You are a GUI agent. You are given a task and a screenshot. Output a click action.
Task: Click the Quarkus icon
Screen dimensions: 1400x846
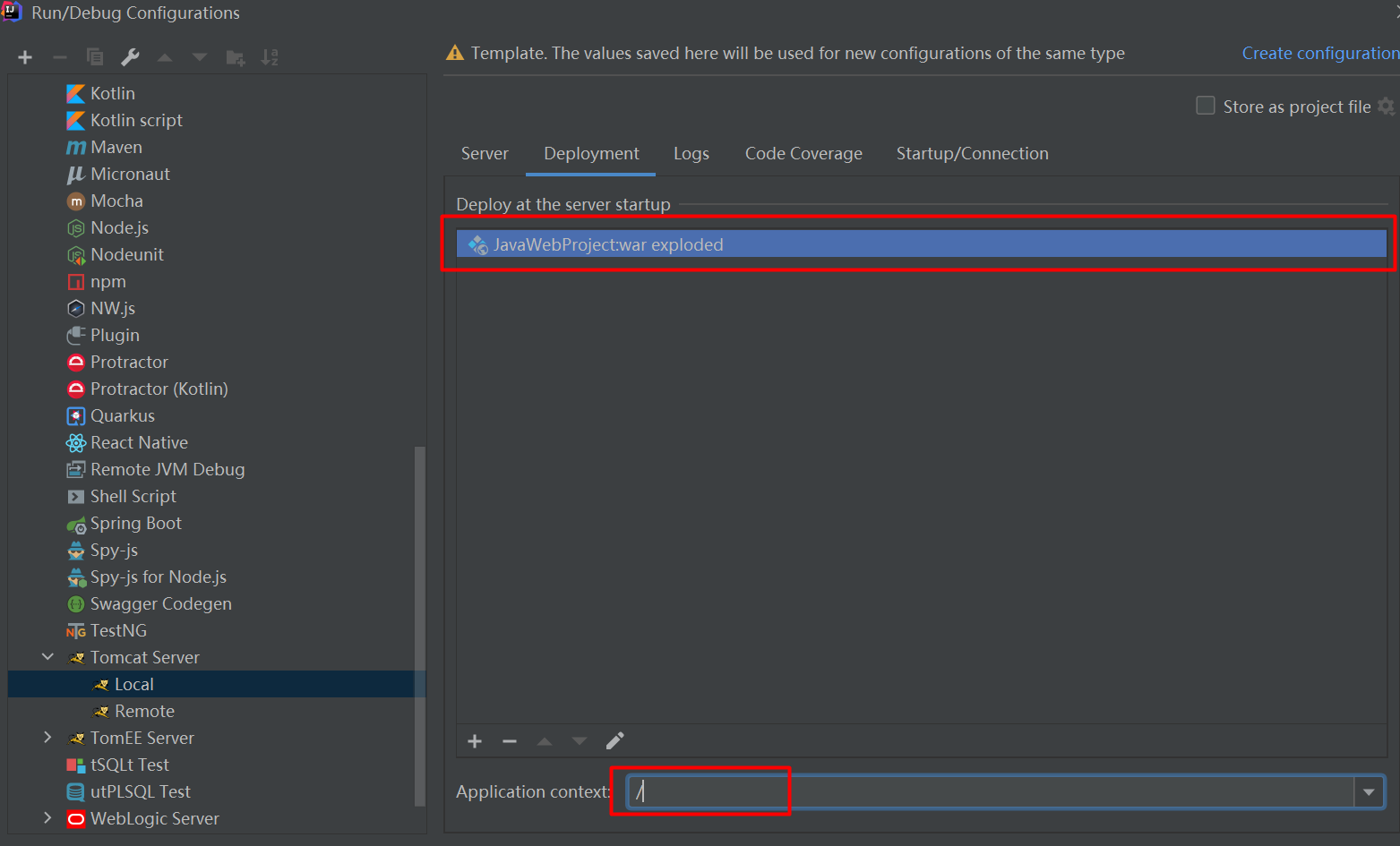[x=76, y=415]
